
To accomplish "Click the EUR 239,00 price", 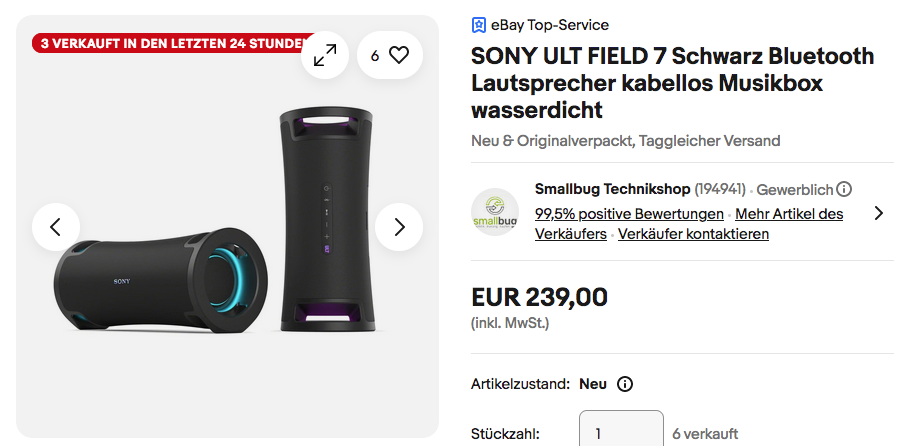I will coord(539,297).
